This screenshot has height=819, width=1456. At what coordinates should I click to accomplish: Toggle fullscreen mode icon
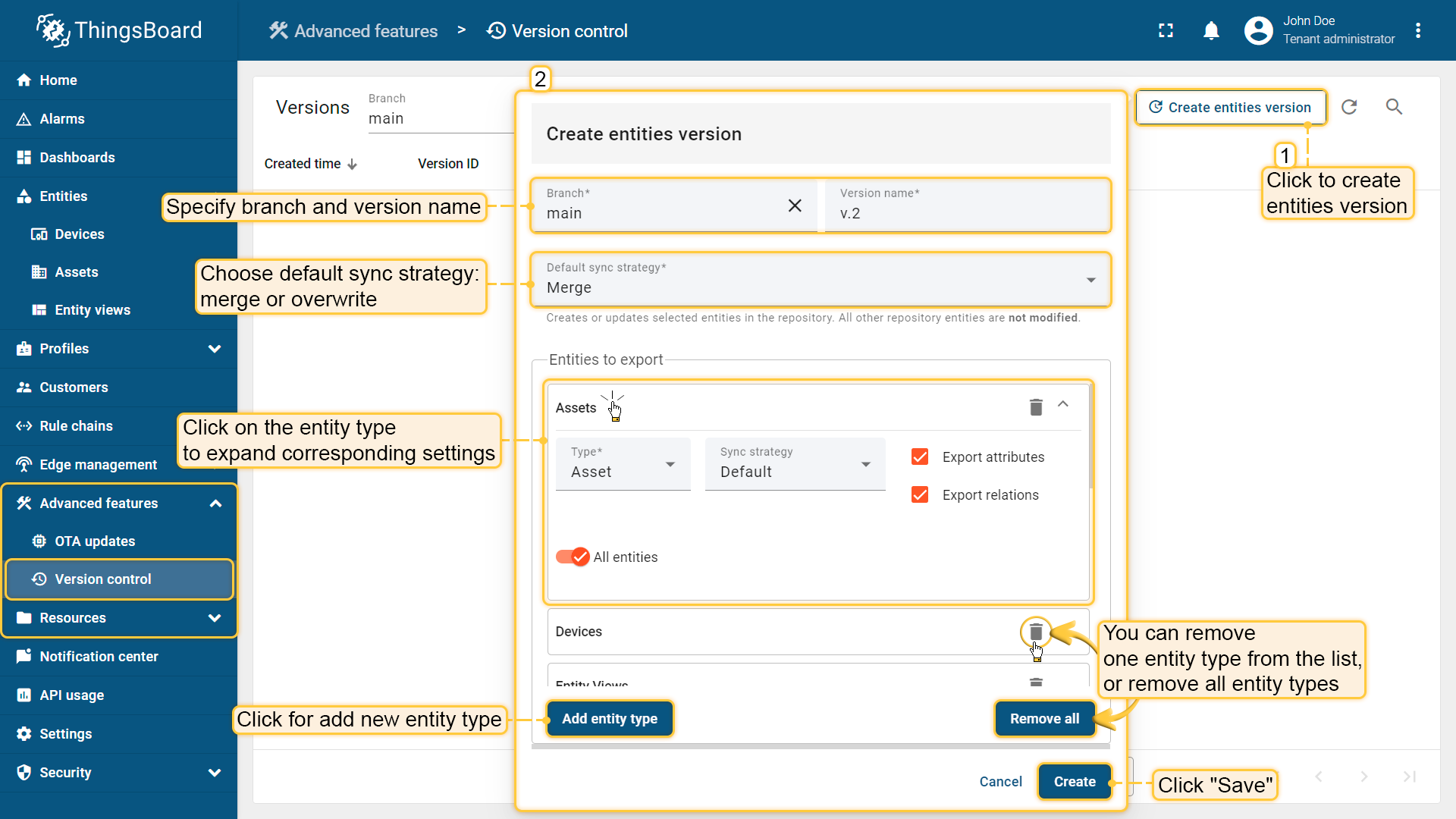point(1166,31)
